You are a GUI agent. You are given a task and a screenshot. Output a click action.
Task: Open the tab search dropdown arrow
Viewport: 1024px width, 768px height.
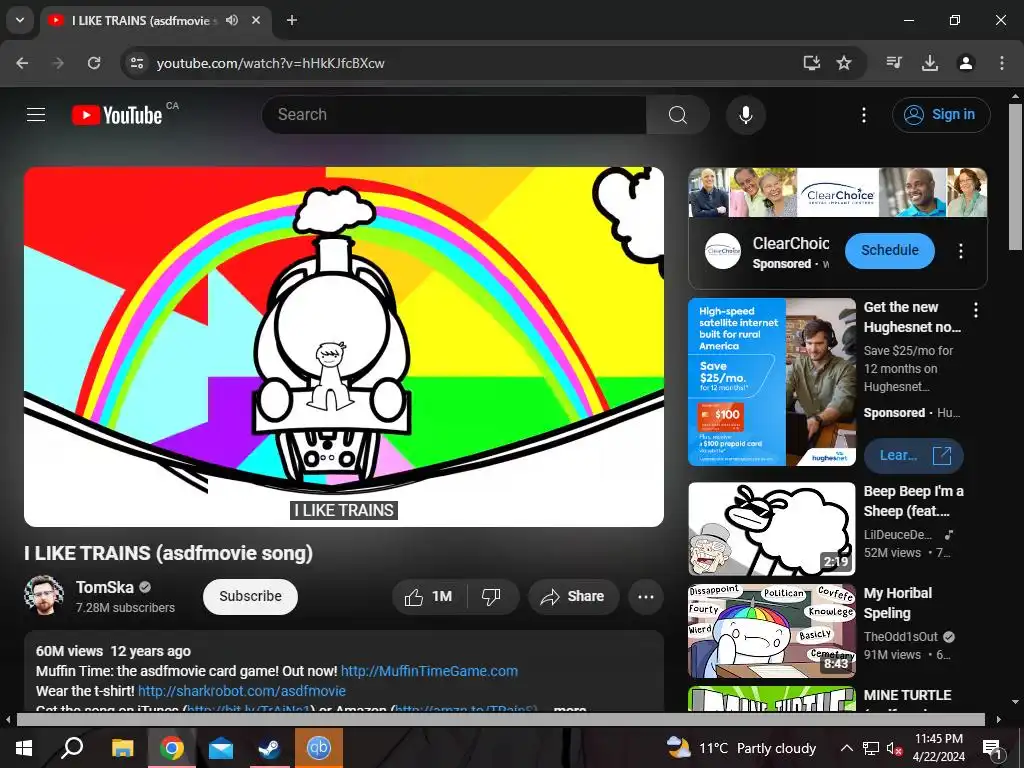tap(20, 20)
